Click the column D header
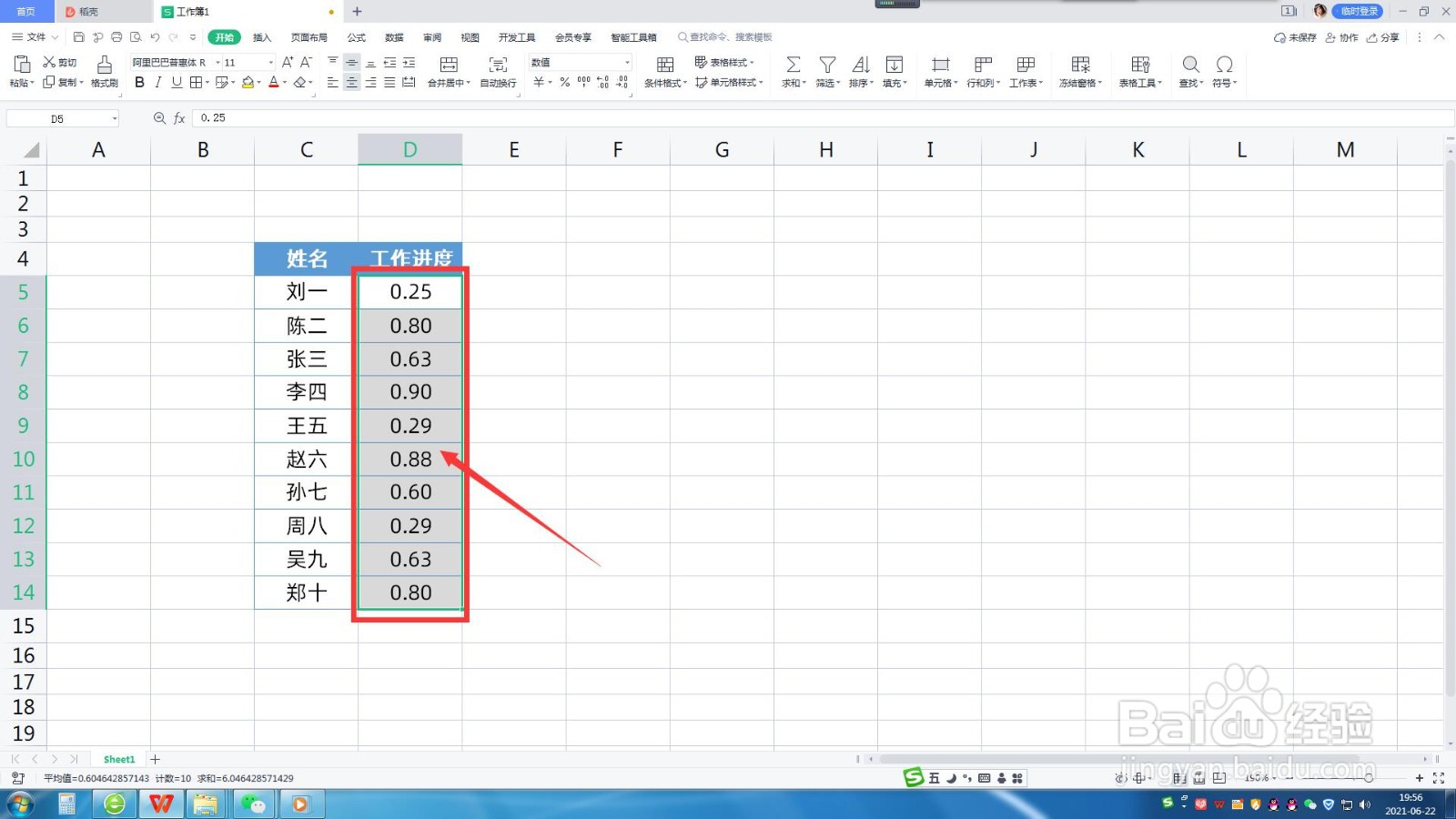 point(410,150)
